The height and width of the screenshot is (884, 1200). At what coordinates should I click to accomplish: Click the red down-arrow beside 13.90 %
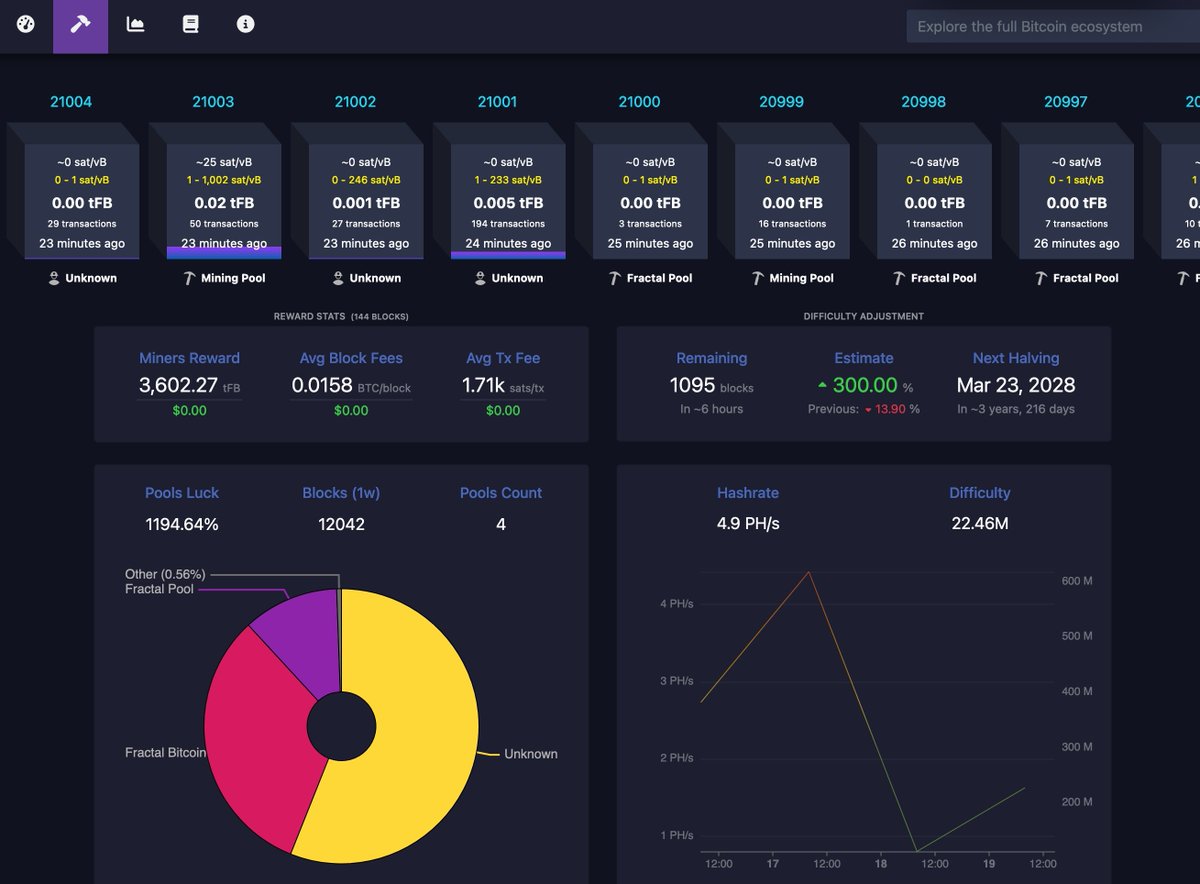click(x=868, y=409)
